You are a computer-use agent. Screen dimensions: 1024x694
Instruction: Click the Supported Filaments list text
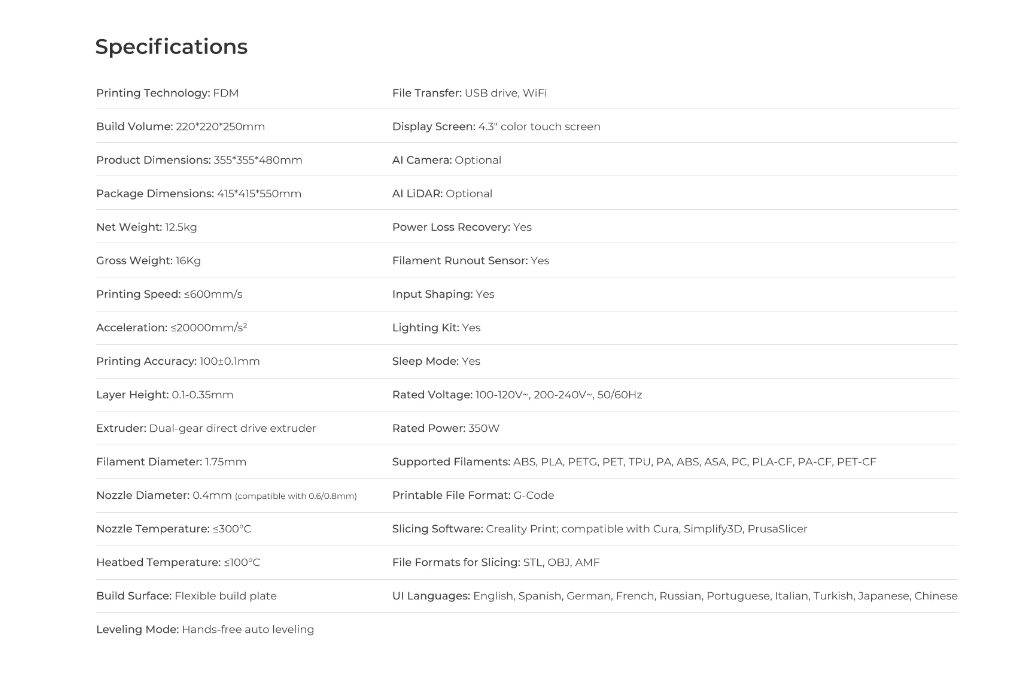coord(634,462)
